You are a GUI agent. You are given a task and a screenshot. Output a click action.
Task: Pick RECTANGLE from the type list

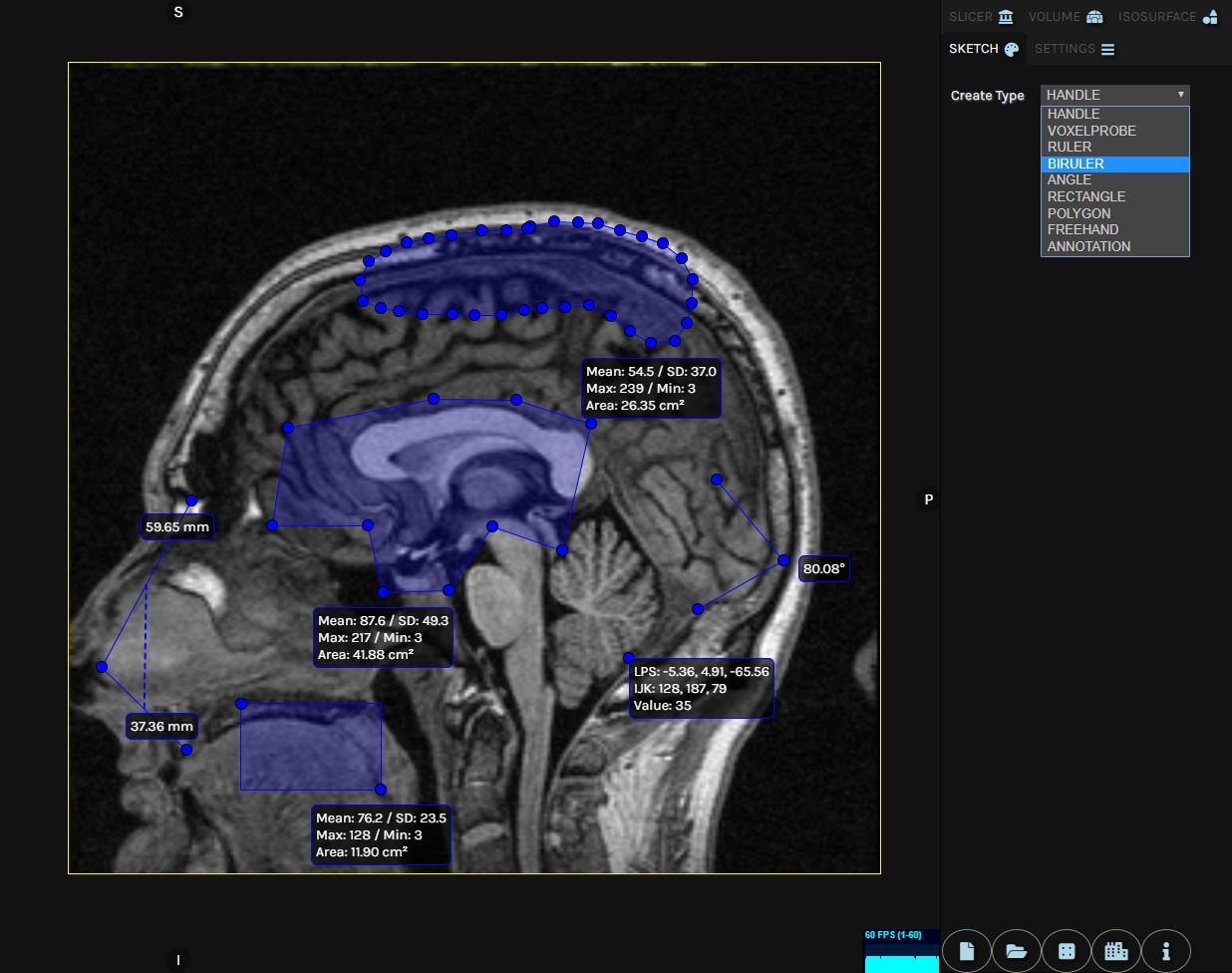point(1115,196)
